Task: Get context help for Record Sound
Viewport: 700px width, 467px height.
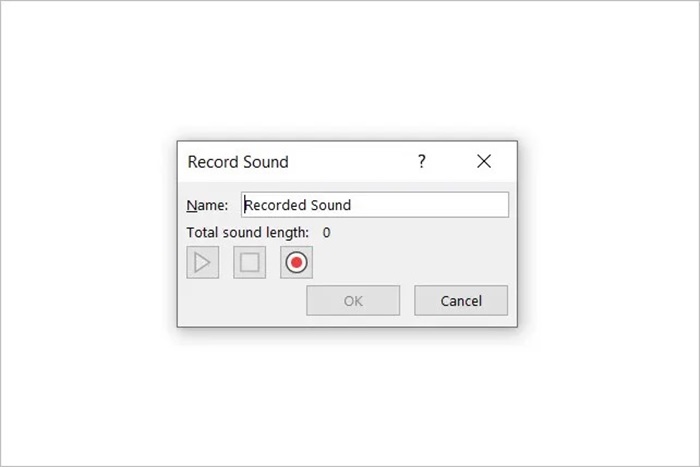Action: point(422,161)
